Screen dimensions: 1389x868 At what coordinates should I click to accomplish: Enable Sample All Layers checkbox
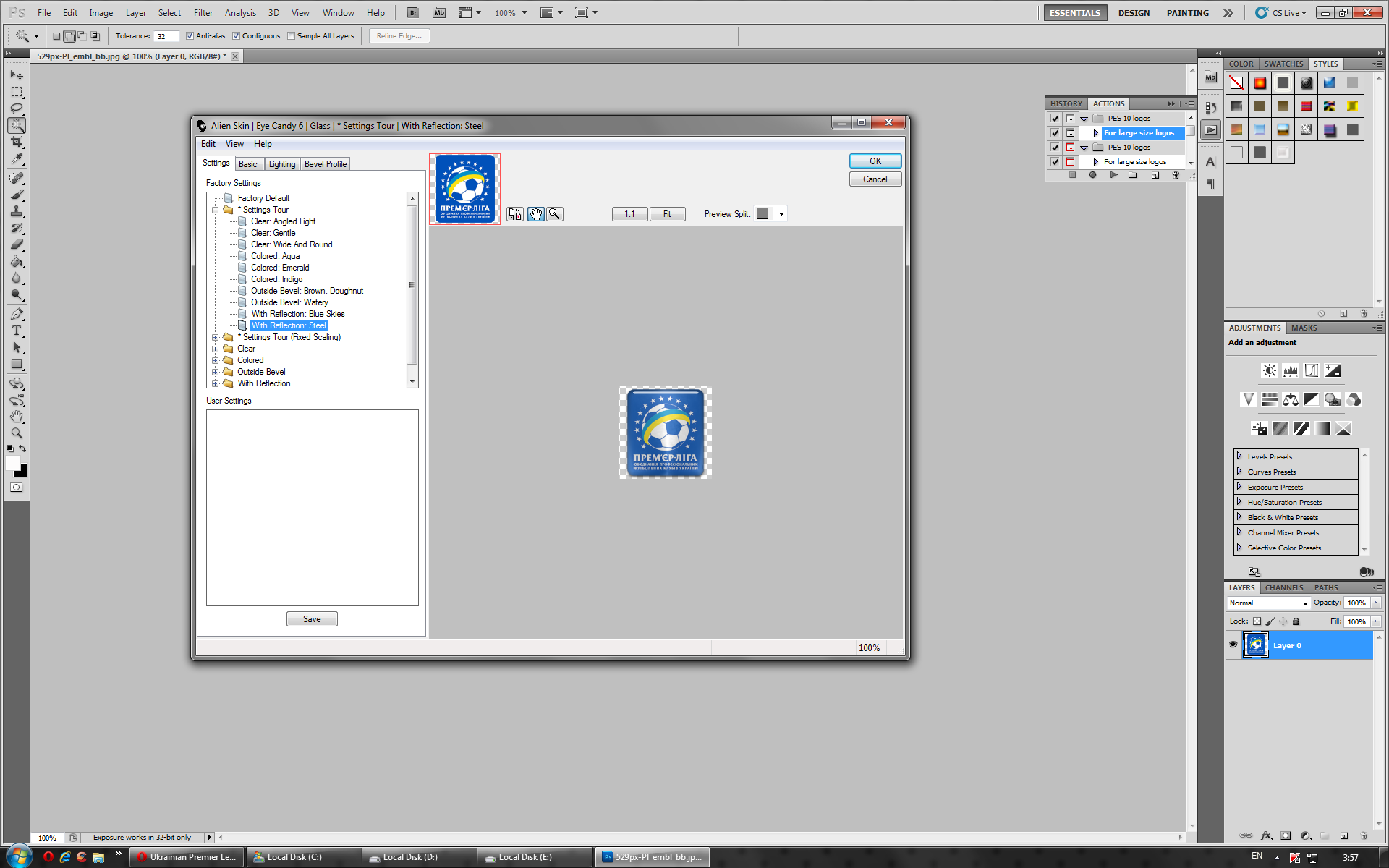291,36
